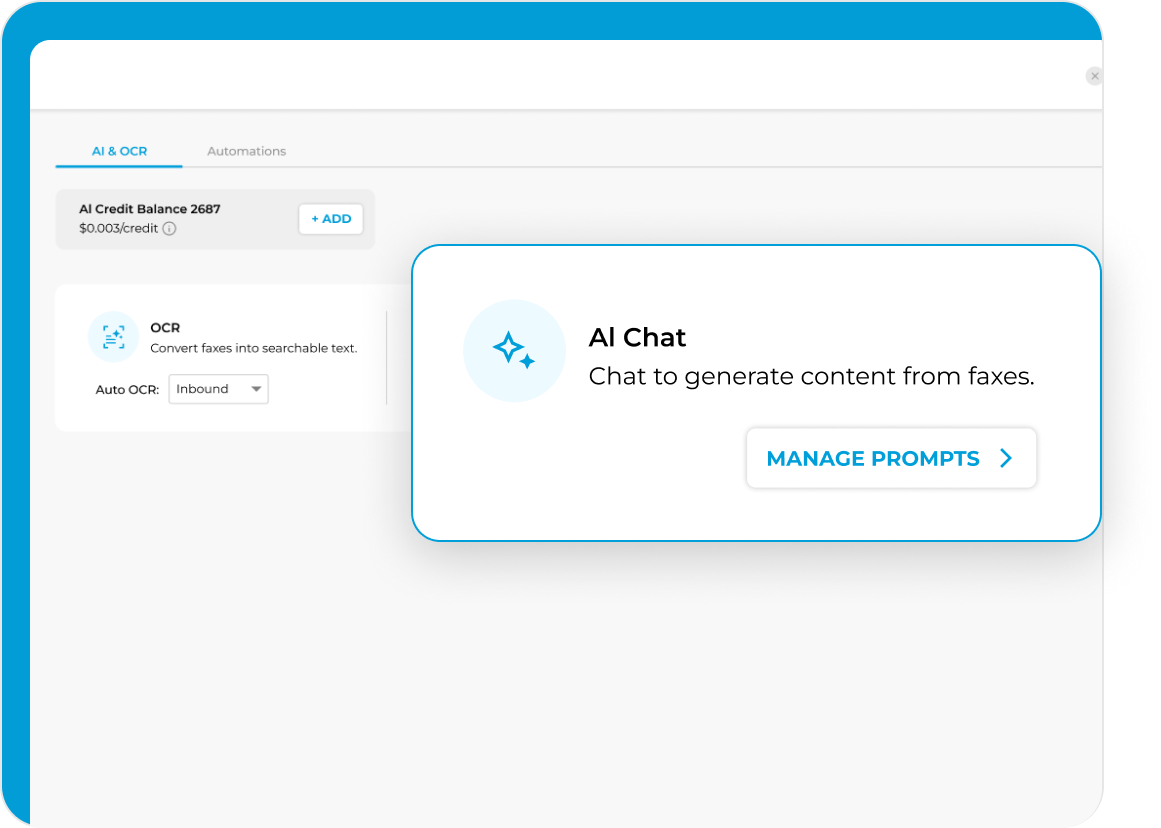The height and width of the screenshot is (828, 1161).
Task: Click the MANAGE PROMPTS button
Action: click(x=890, y=458)
